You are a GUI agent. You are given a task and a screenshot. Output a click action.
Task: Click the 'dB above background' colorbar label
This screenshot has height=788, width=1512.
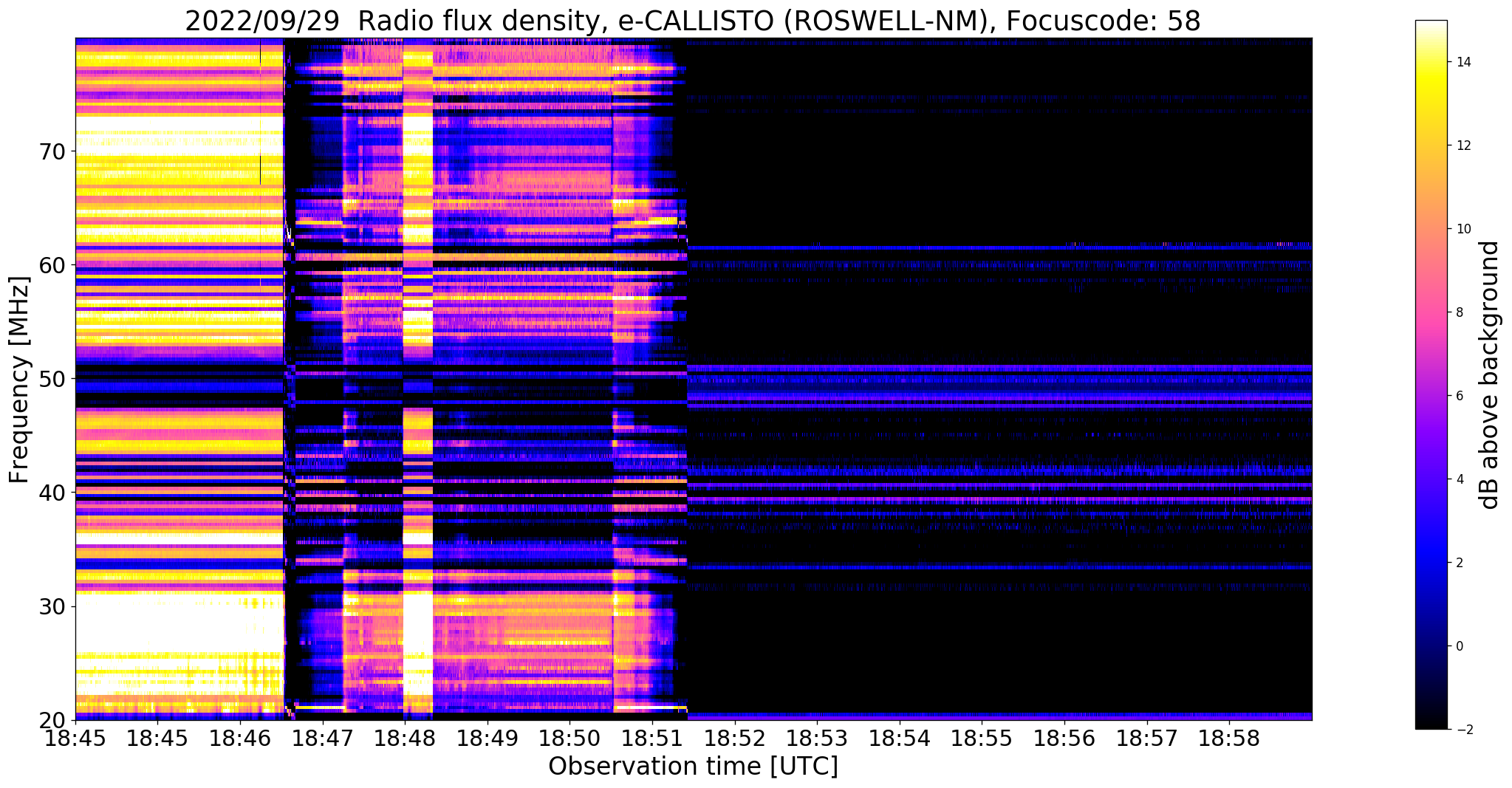pos(1490,375)
